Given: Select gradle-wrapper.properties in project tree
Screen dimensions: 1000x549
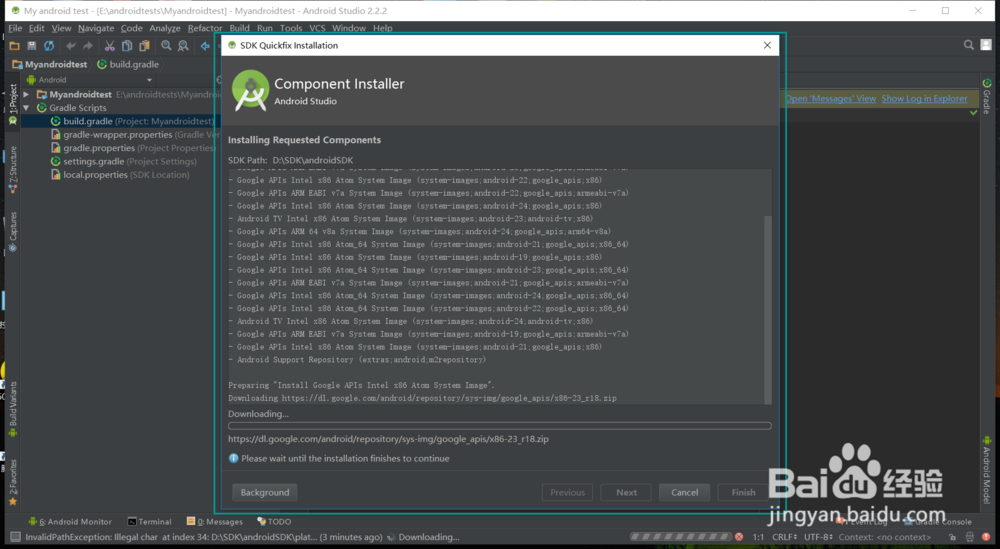Looking at the screenshot, I should (x=133, y=135).
